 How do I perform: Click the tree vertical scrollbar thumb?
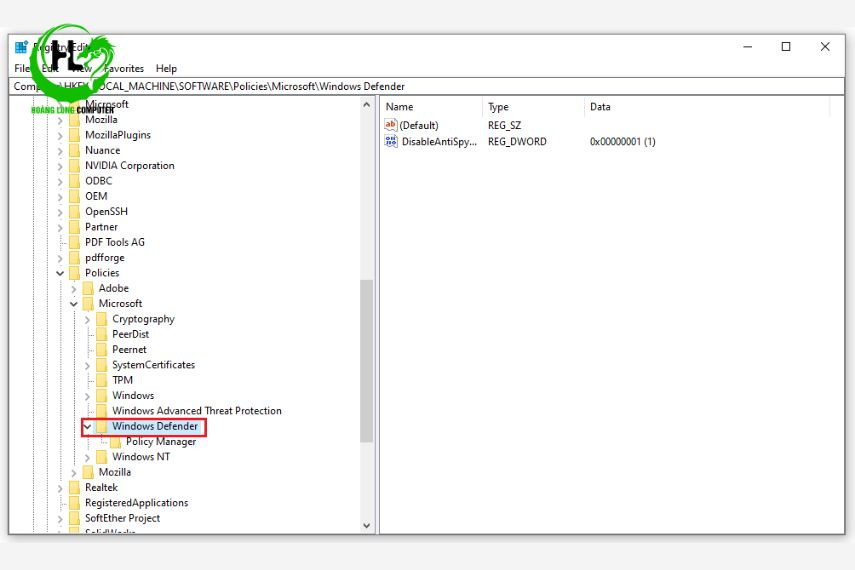[x=367, y=361]
